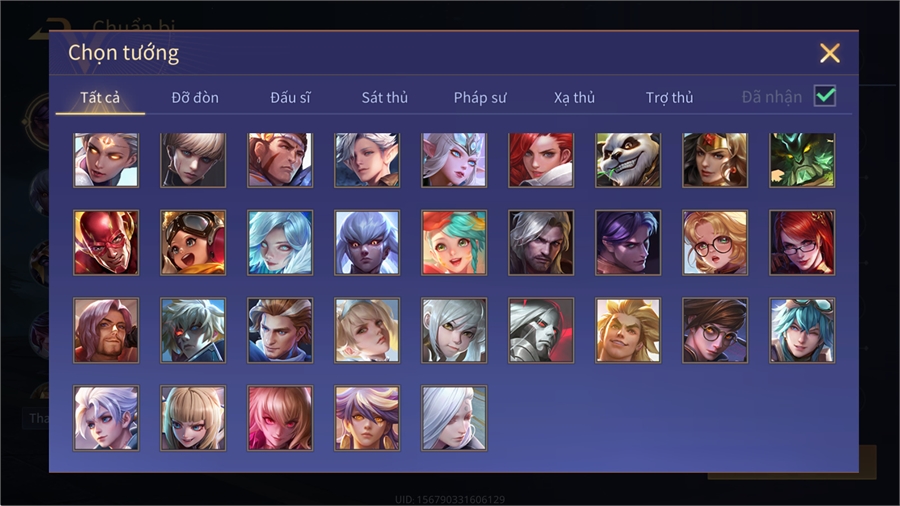This screenshot has width=900, height=506.
Task: Choose the Wonder Woman tiara hero portrait
Action: click(715, 160)
